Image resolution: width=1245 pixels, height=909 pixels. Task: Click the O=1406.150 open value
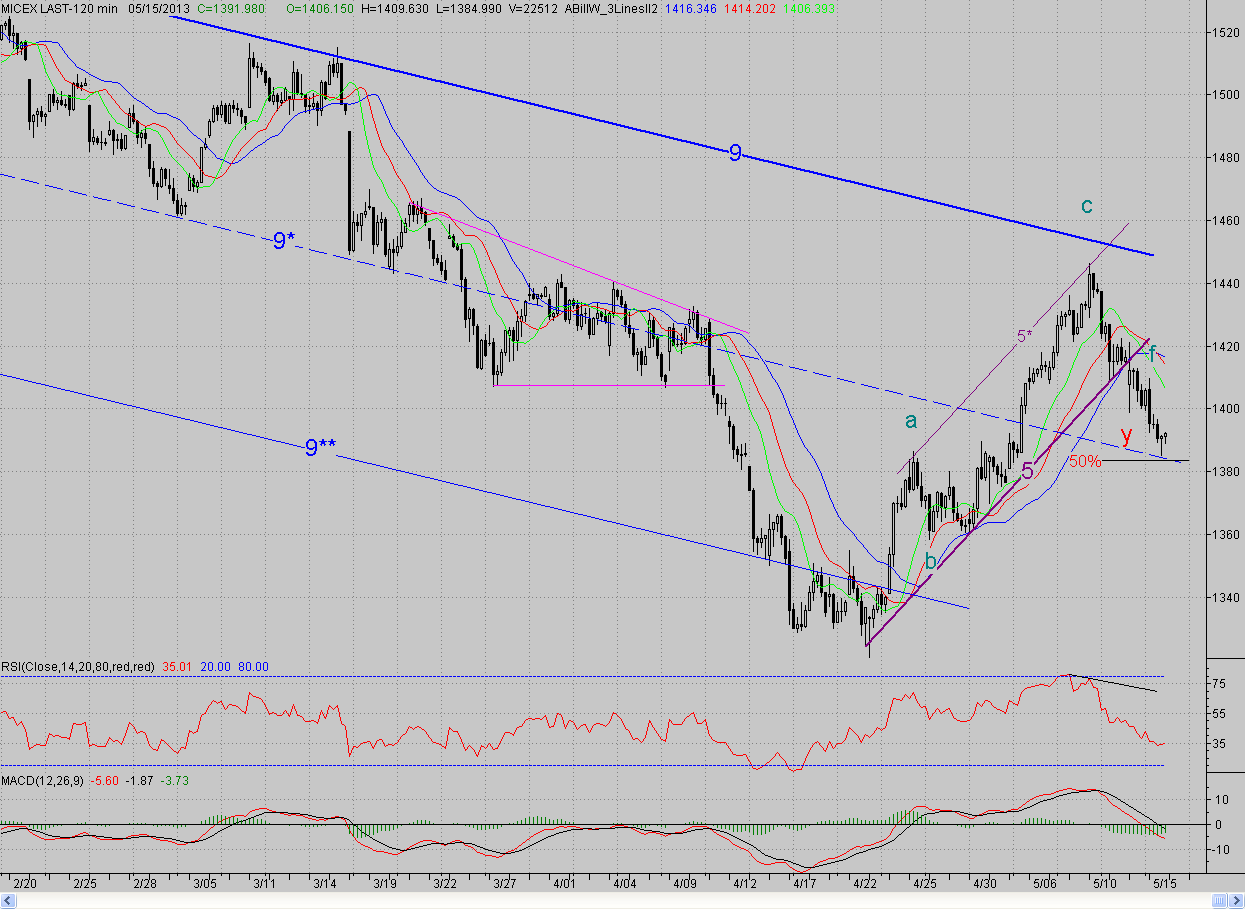tap(320, 8)
